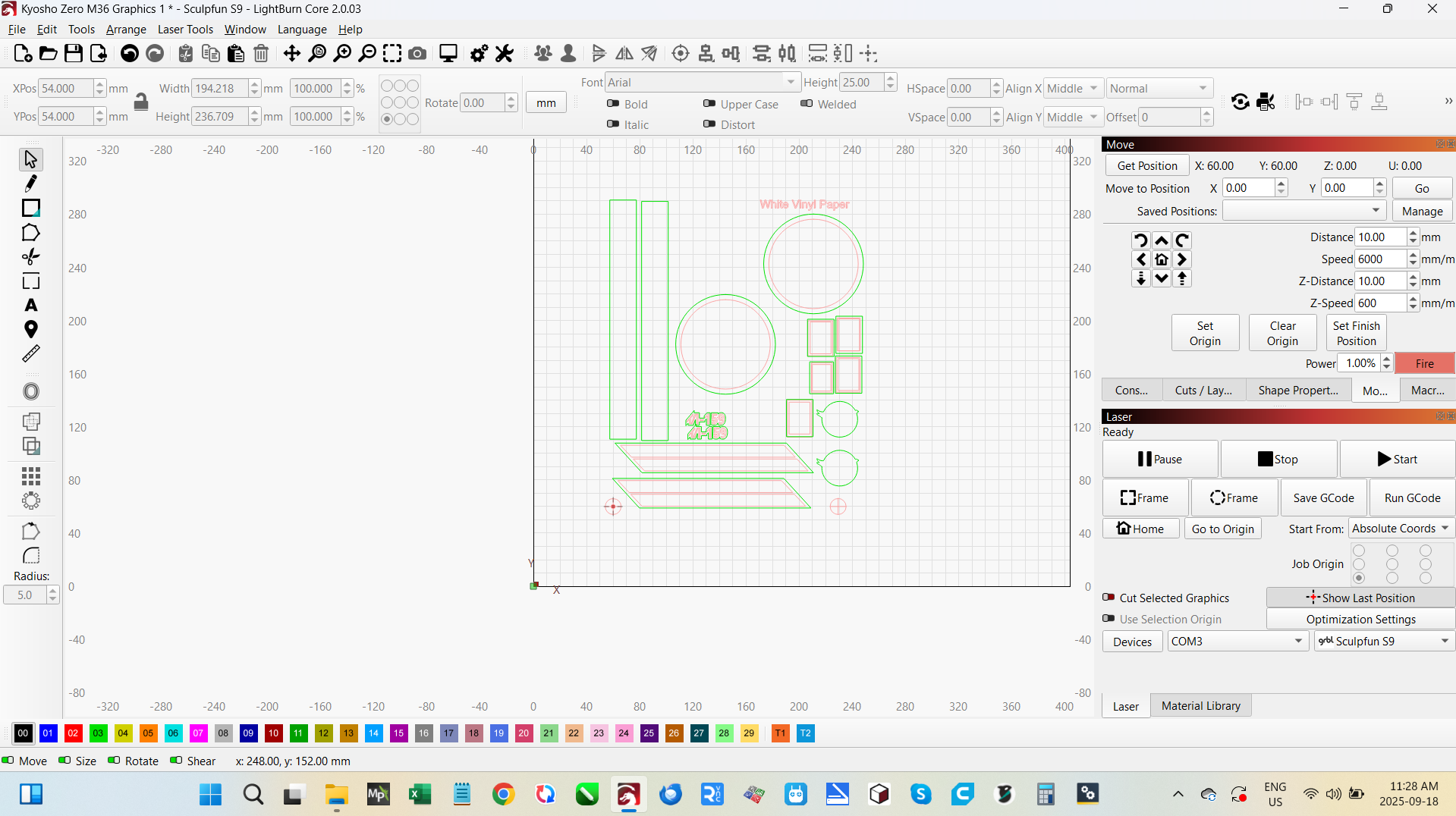This screenshot has height=816, width=1456.
Task: Toggle Cut Selected Graphics switch
Action: tap(1109, 598)
